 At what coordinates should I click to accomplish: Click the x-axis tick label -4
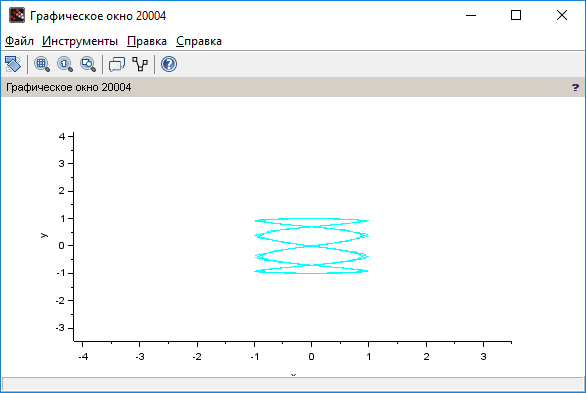pyautogui.click(x=83, y=357)
